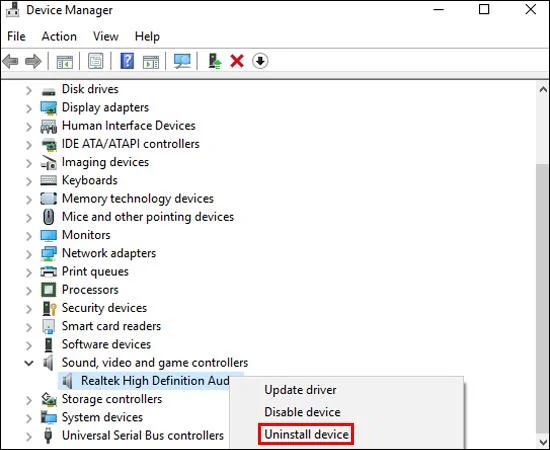Click Scan for hardware changes monitor icon

click(182, 61)
